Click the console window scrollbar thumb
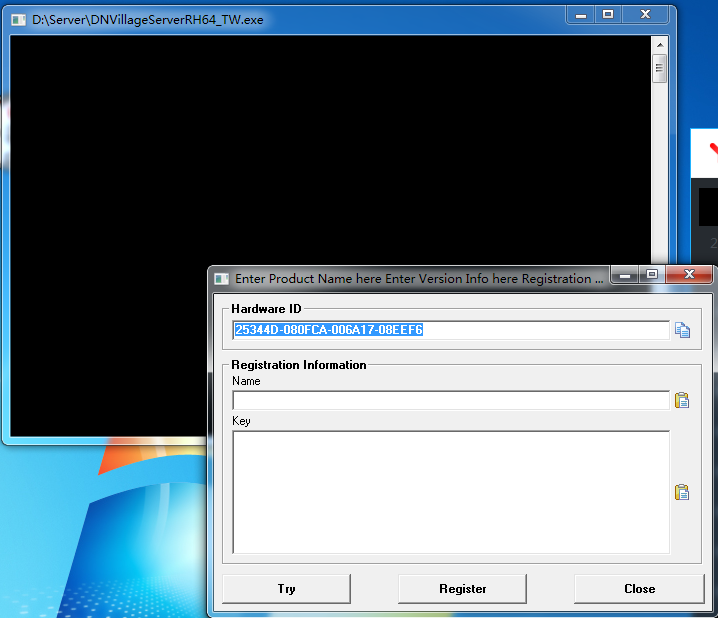718x618 pixels. pos(659,68)
